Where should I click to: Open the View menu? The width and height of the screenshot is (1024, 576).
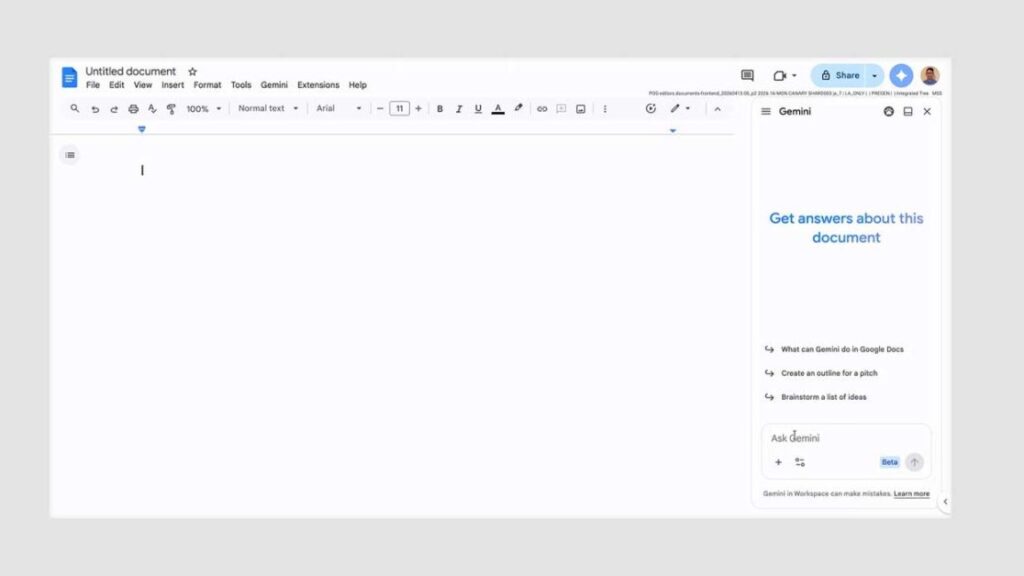point(142,85)
